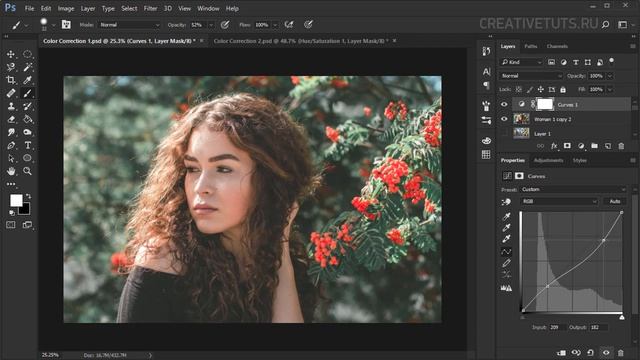Toggle Lock position for the layer

pos(540,89)
